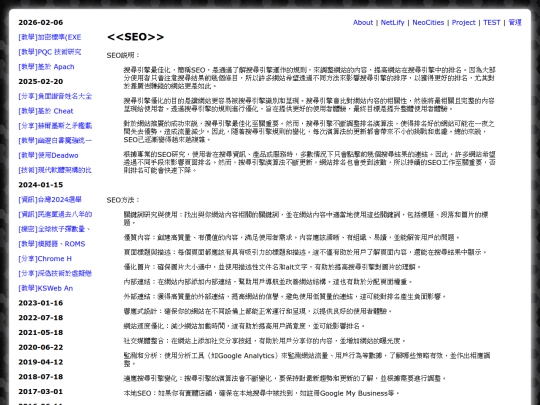Click the paragraph mentioning Google Analytics
The image size is (540, 405).
click(307, 360)
